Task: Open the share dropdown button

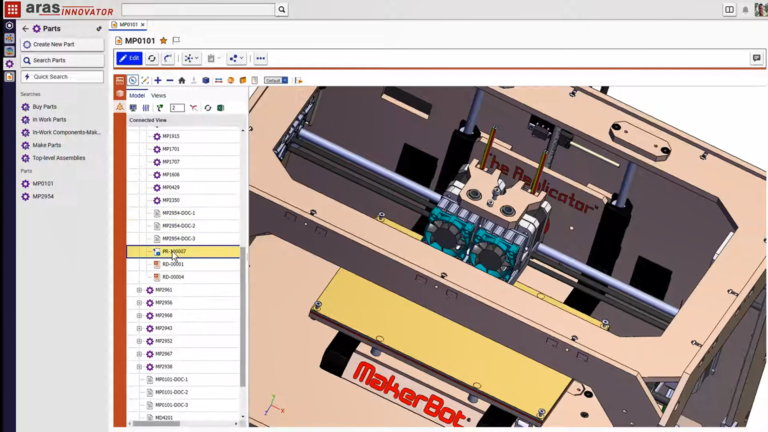Action: click(236, 58)
